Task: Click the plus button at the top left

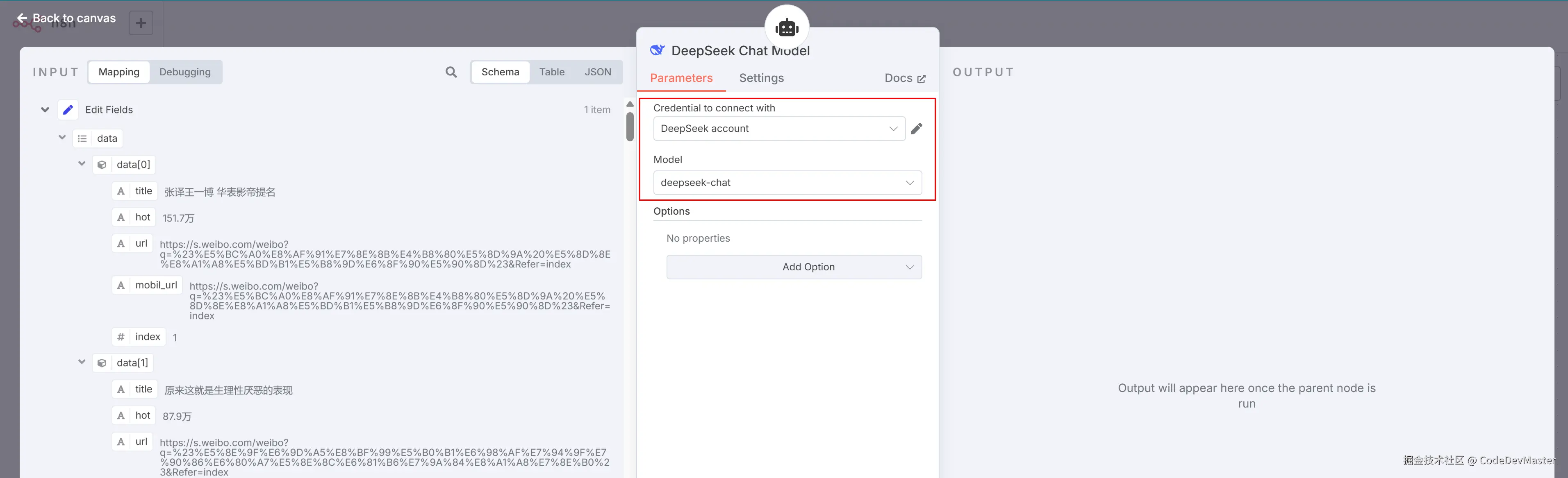Action: [x=141, y=23]
